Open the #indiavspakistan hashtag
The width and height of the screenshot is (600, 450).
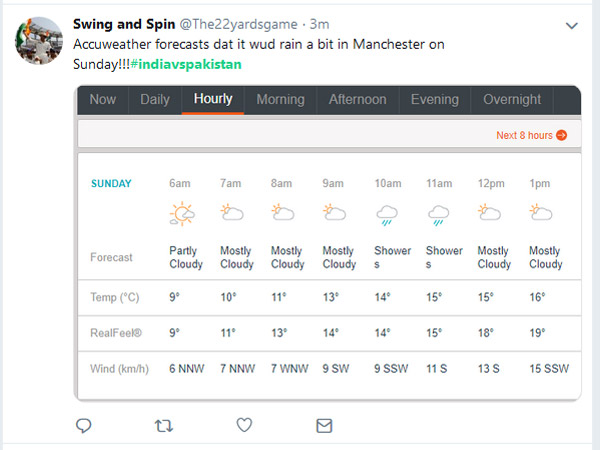coord(185,64)
